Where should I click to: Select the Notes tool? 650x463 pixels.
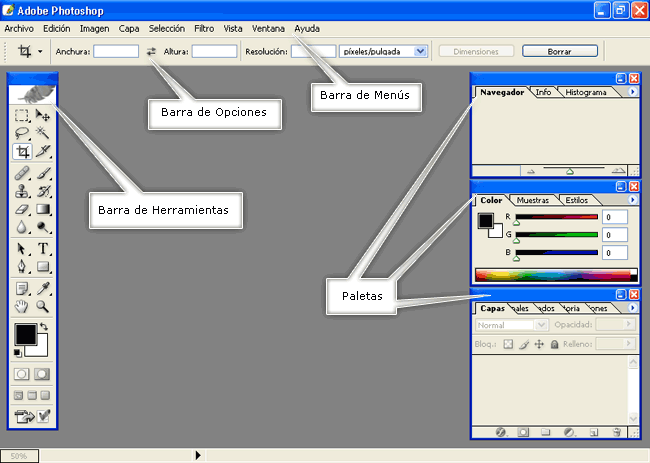click(22, 288)
